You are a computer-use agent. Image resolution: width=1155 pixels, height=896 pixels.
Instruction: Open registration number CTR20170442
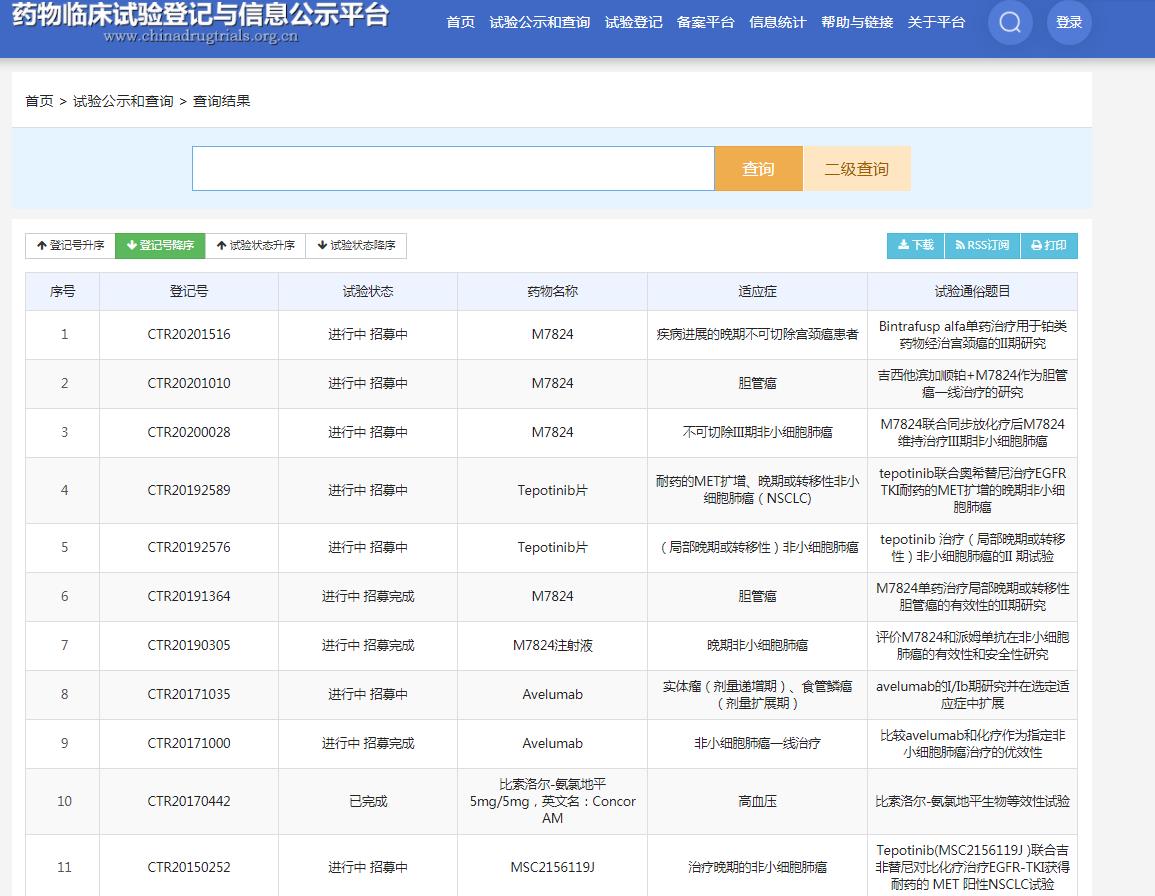(x=189, y=801)
